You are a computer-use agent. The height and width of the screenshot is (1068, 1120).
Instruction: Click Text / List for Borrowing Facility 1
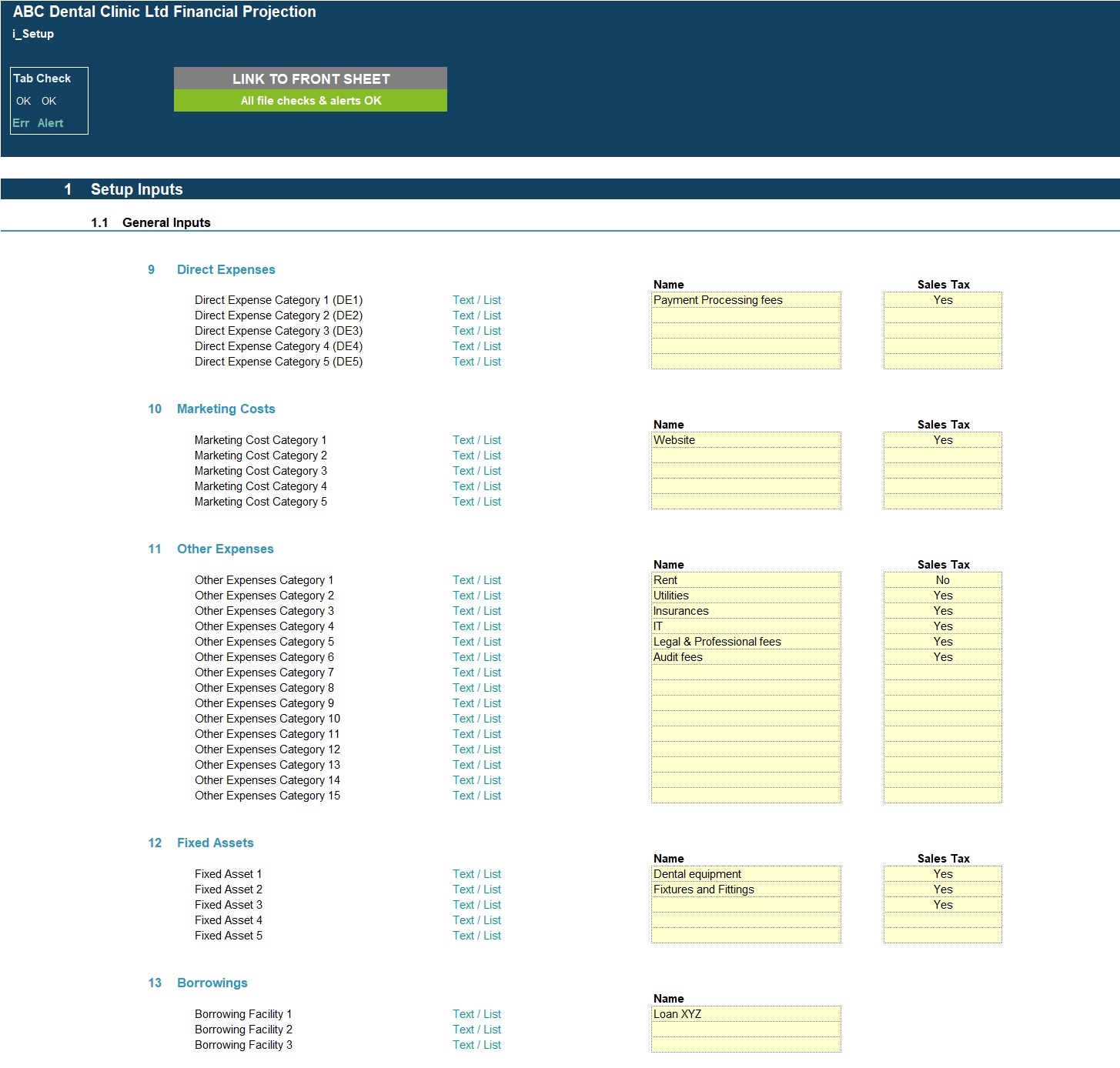(x=476, y=1014)
